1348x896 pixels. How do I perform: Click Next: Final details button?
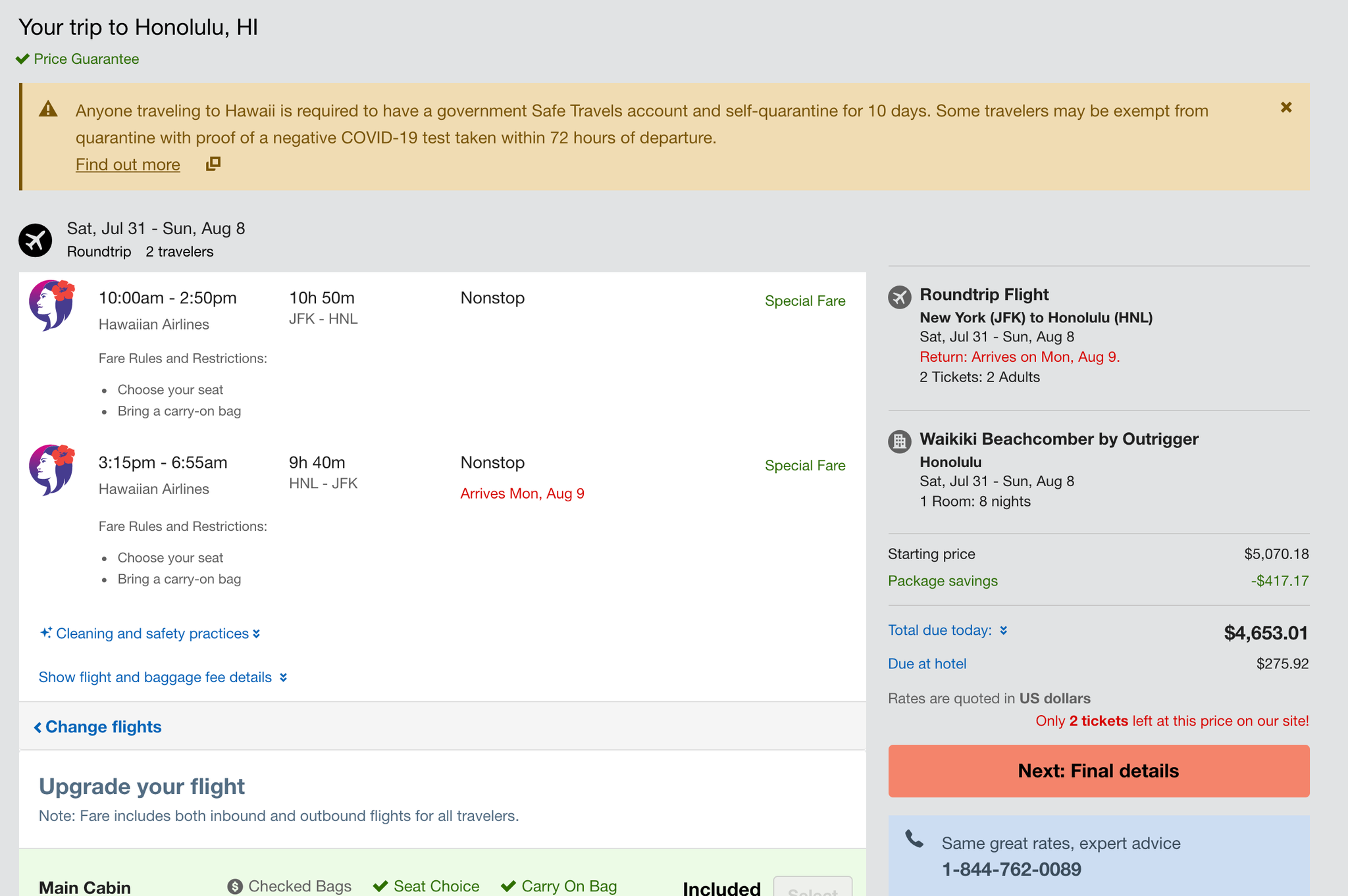[x=1098, y=771]
